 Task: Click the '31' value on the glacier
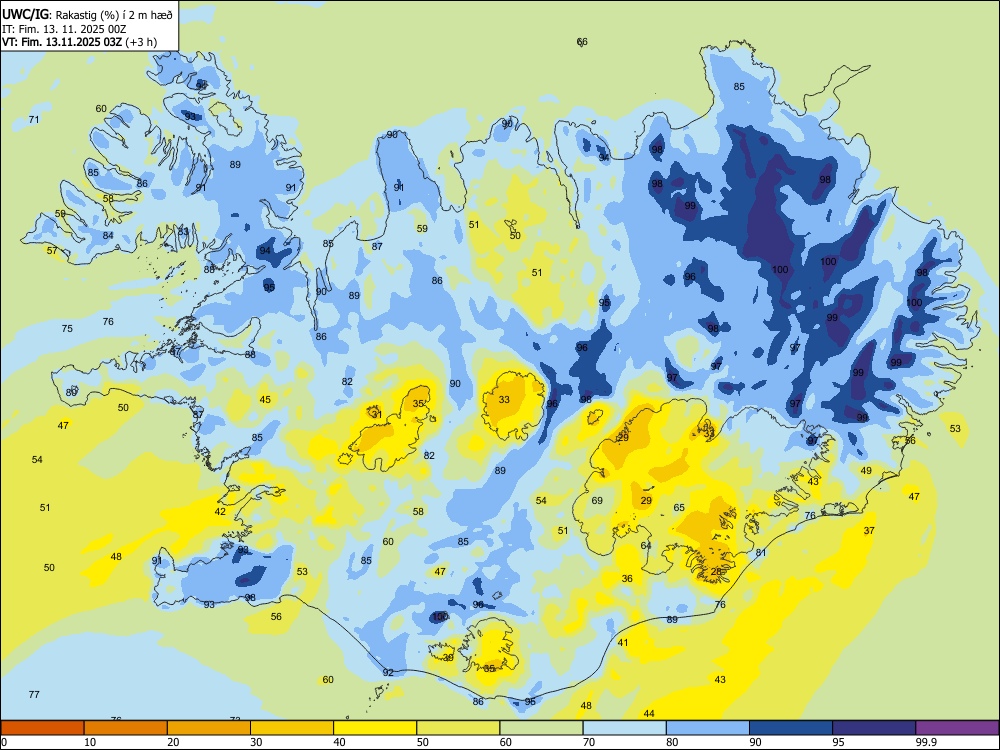pyautogui.click(x=377, y=415)
